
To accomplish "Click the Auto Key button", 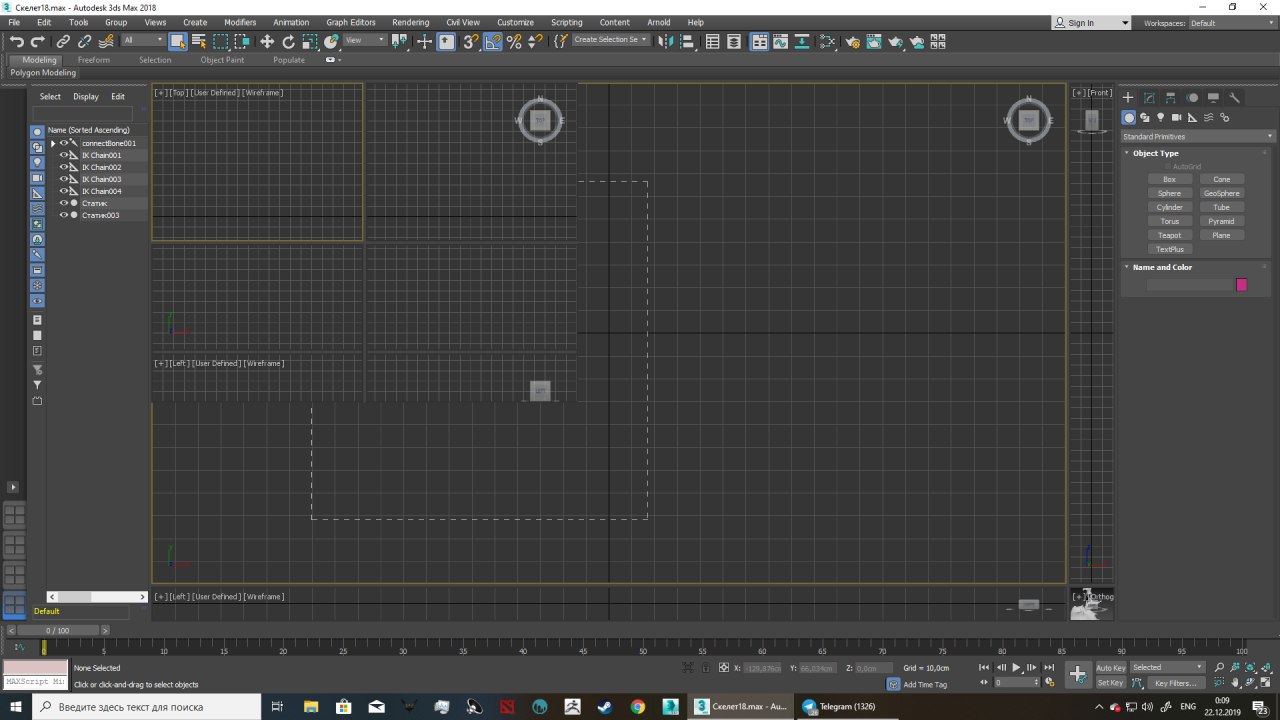I will click(x=1110, y=667).
